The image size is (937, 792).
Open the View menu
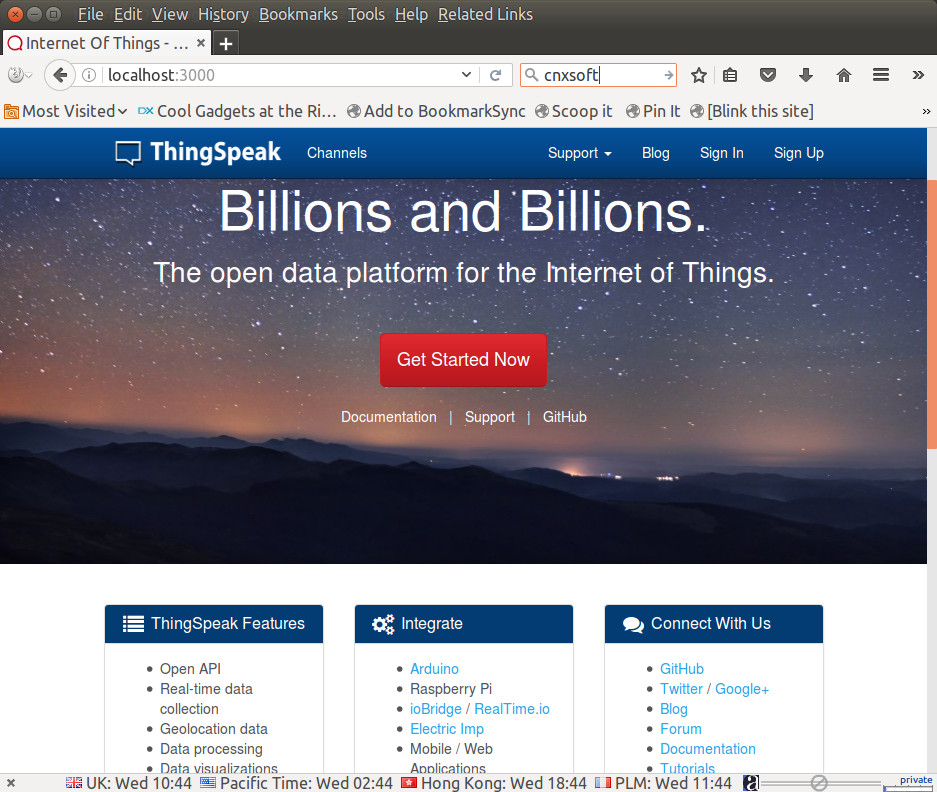[170, 14]
